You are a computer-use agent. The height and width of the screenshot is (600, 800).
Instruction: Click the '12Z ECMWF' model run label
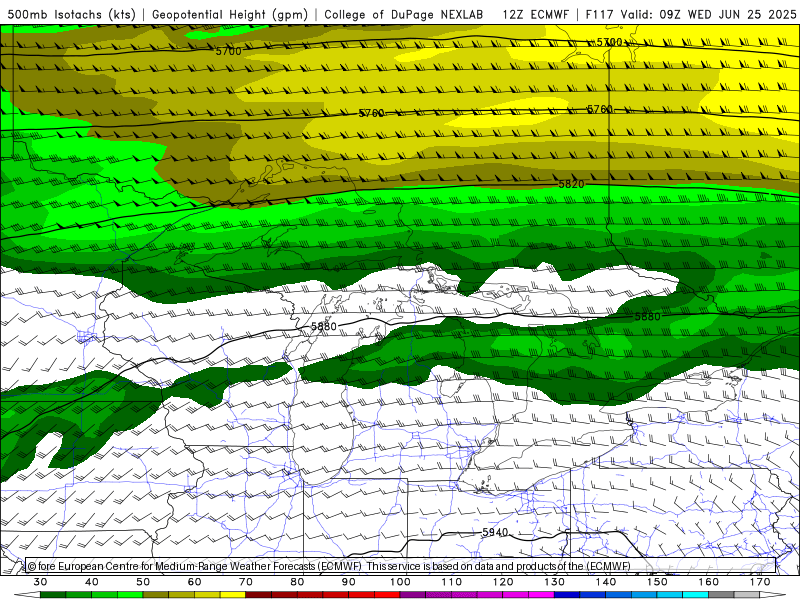click(535, 15)
